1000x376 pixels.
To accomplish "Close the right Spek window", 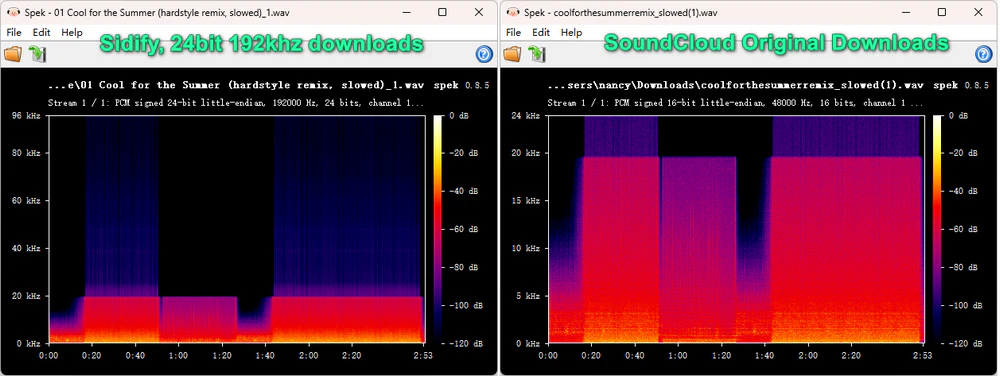I will pyautogui.click(x=979, y=12).
